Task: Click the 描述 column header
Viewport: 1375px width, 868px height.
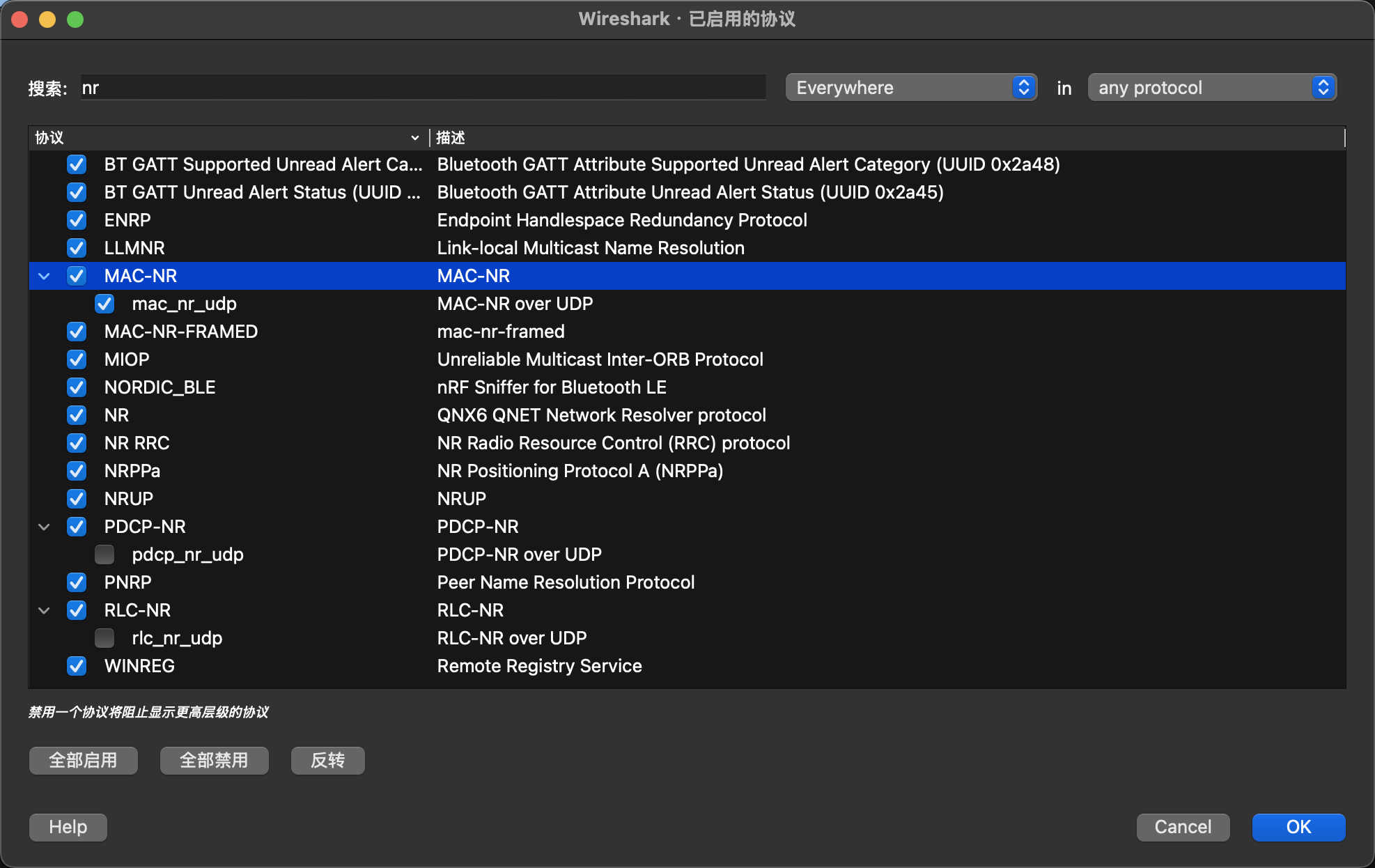Action: pyautogui.click(x=887, y=138)
